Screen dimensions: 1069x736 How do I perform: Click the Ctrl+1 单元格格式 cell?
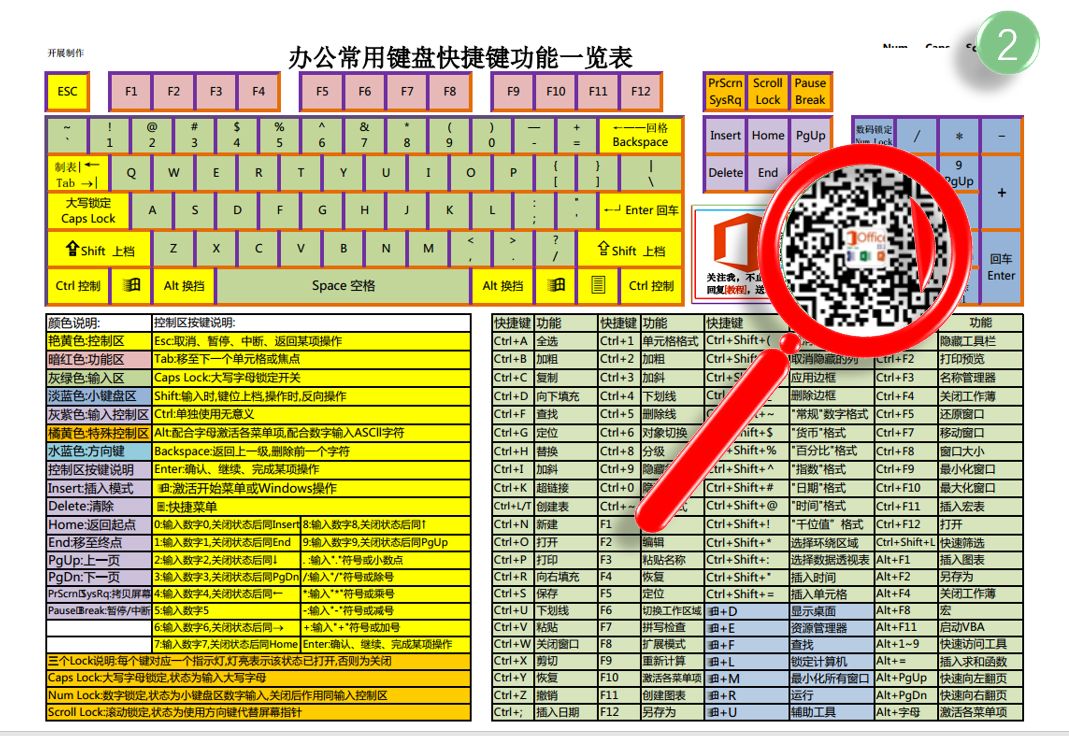[x=650, y=341]
